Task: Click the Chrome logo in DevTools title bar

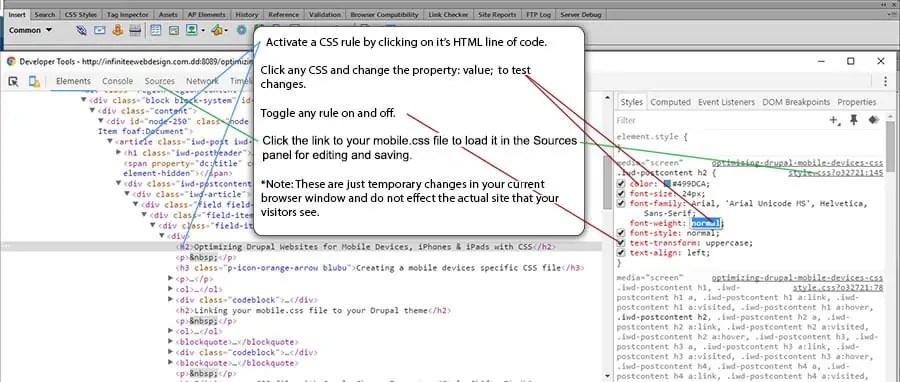Action: [11, 61]
